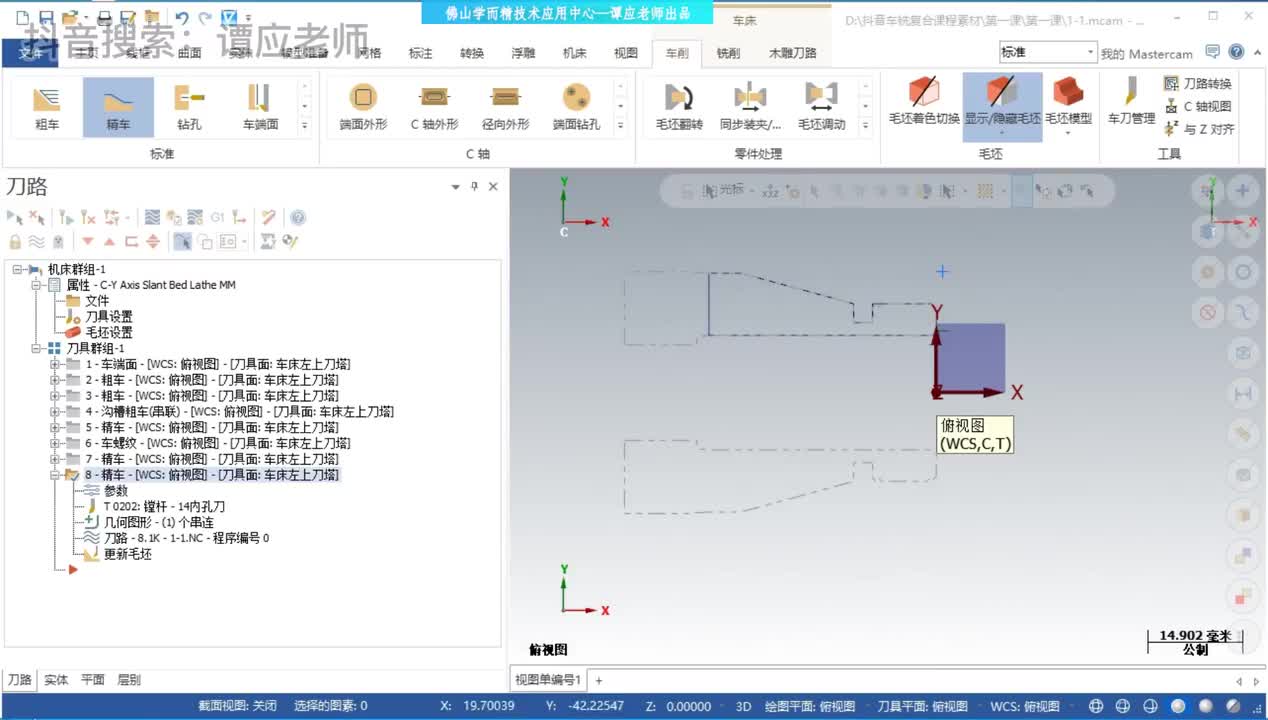The image size is (1268, 720).
Task: Toggle pin on the 刀路 panel
Action: tap(474, 187)
